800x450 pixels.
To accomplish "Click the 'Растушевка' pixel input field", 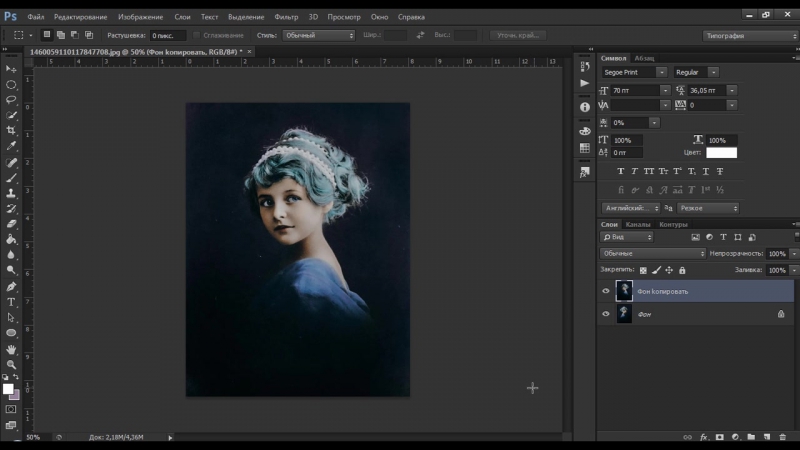I will click(167, 35).
